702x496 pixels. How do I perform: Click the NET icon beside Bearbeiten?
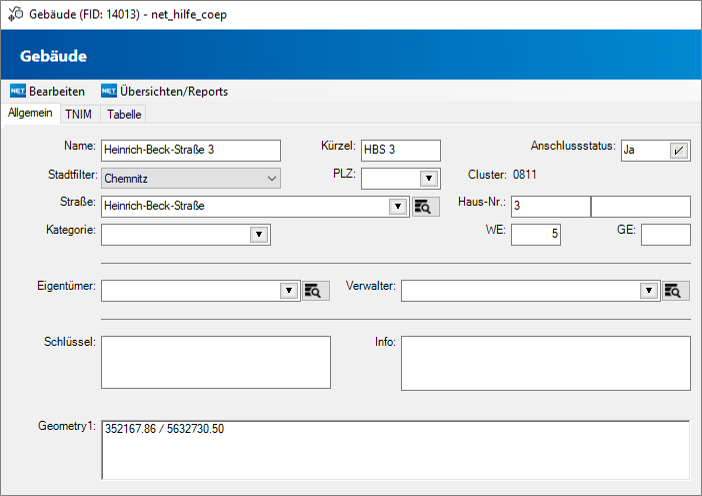(18, 91)
